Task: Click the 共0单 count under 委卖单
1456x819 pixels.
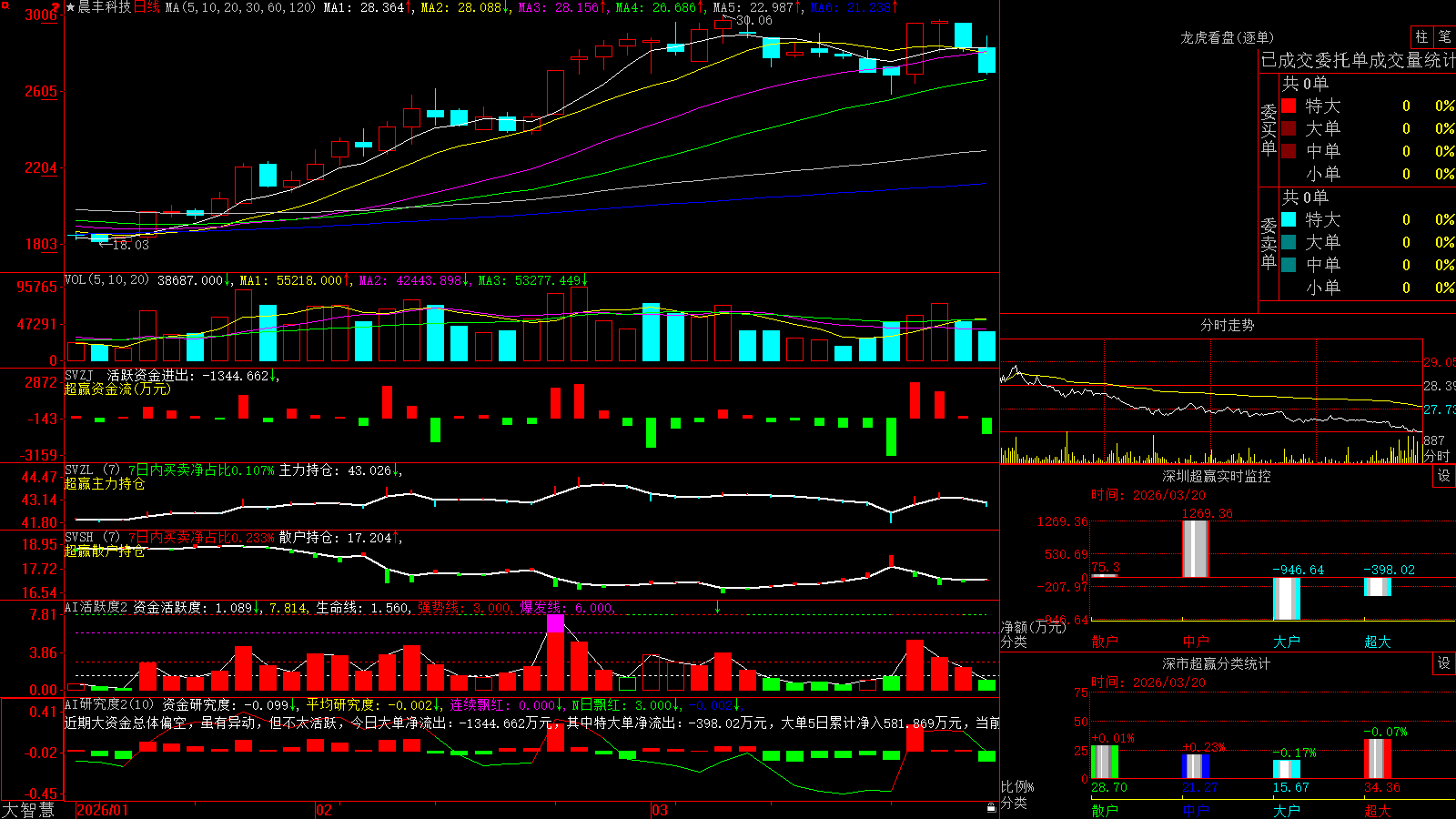Action: (x=1305, y=197)
